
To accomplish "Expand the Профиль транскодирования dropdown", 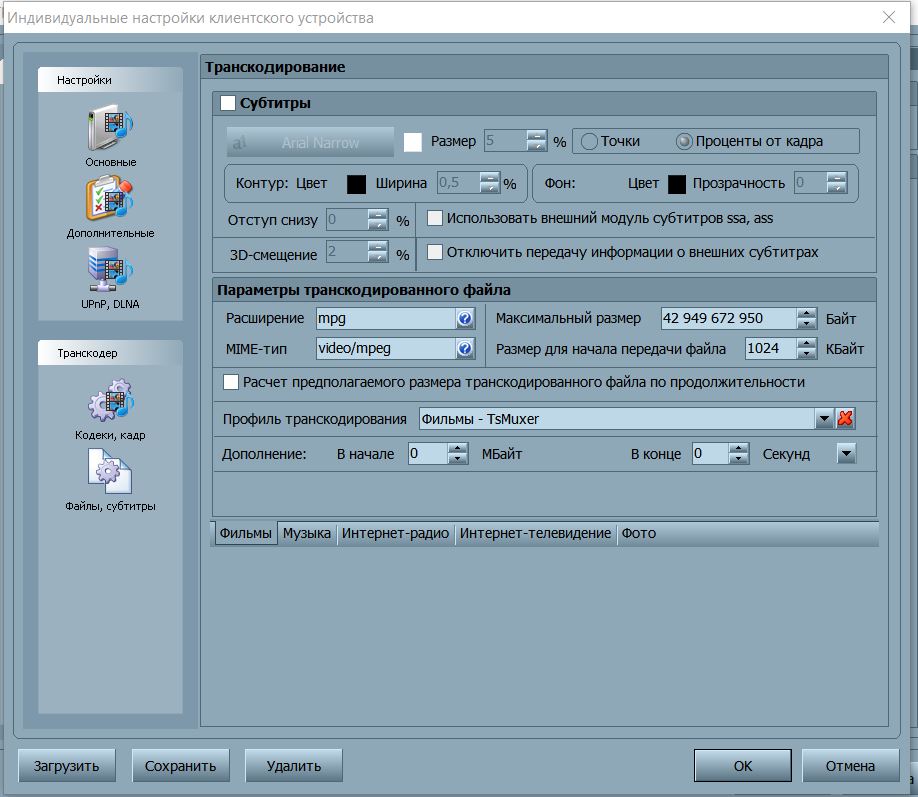I will point(824,419).
